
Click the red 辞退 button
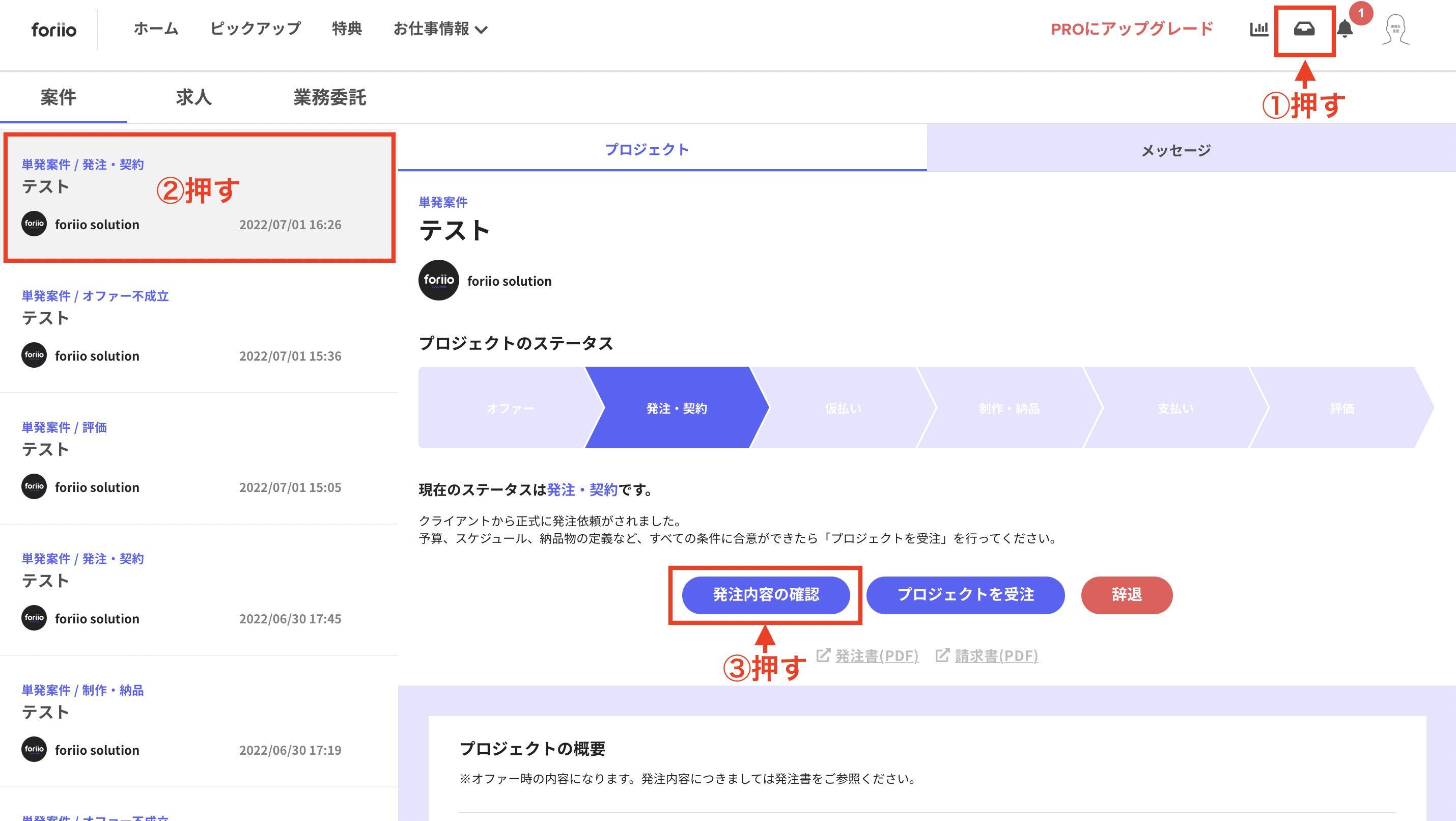(x=1127, y=595)
